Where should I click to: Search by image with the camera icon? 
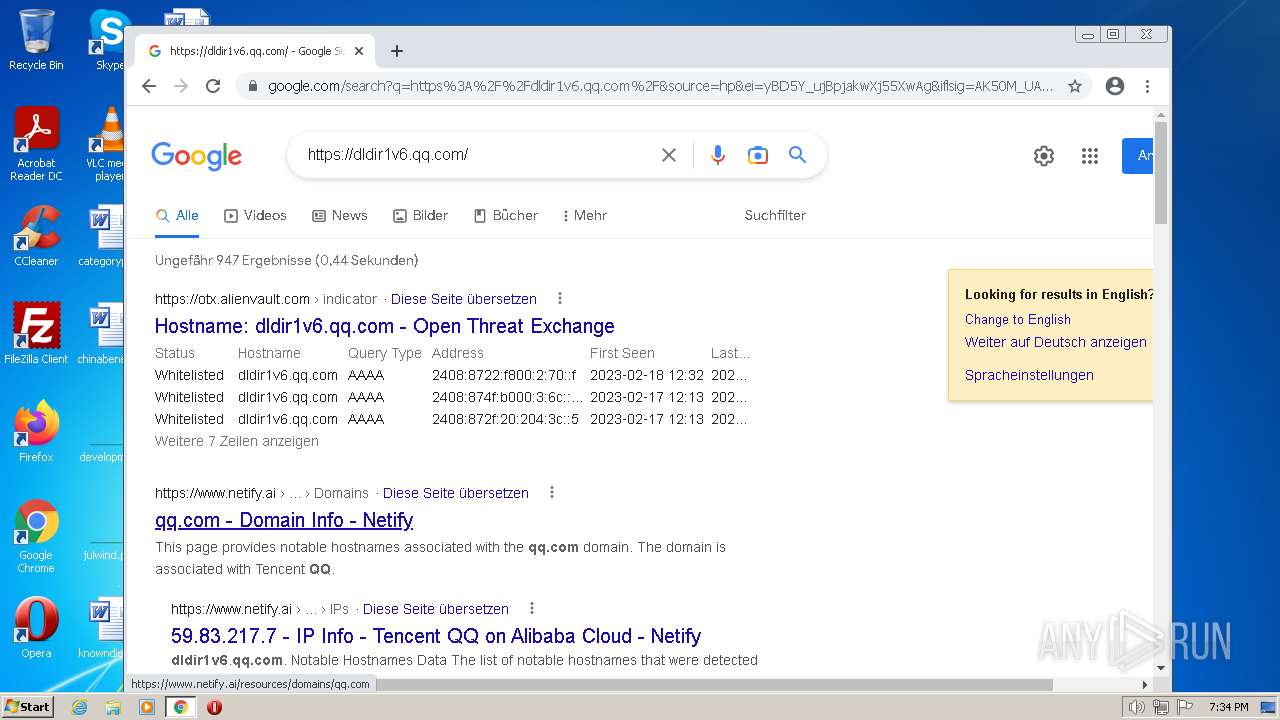[758, 155]
